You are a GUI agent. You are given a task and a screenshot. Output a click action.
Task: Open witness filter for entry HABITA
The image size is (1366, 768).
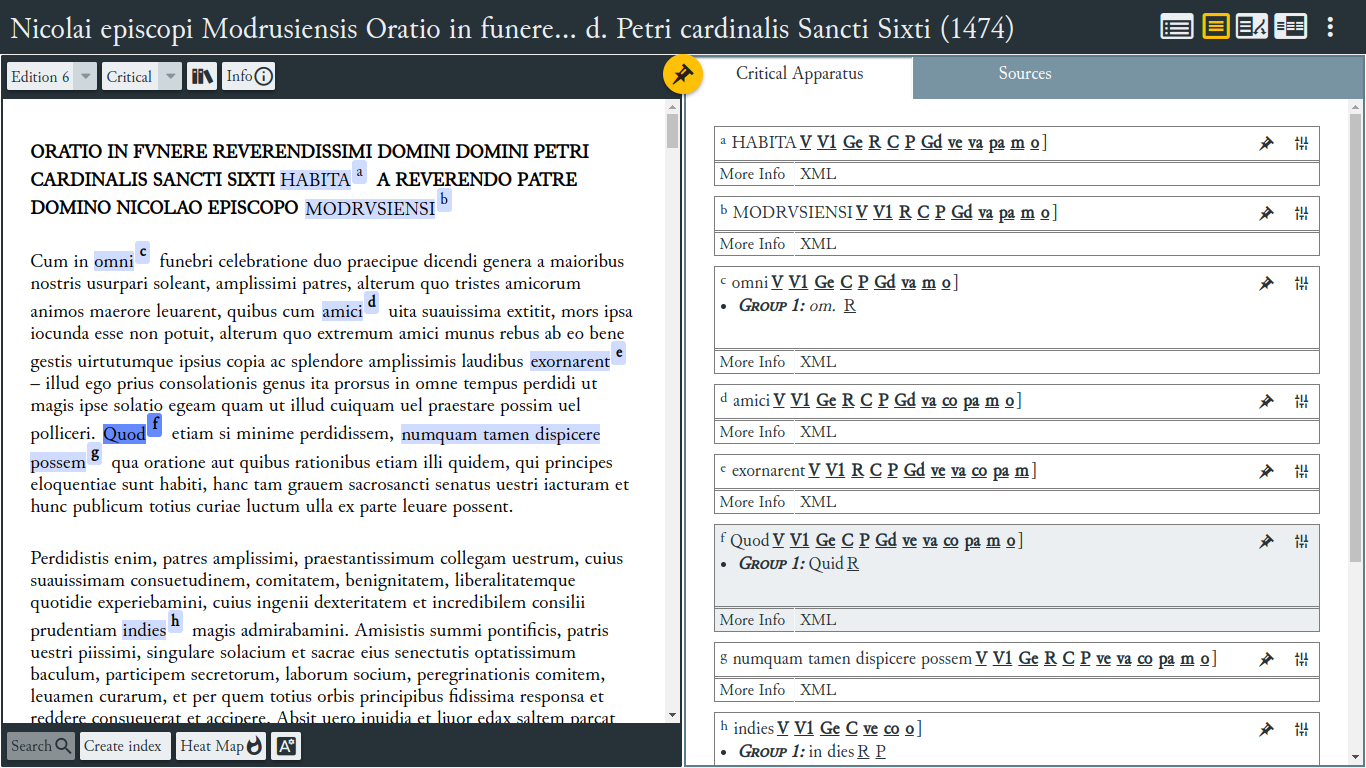click(1301, 143)
